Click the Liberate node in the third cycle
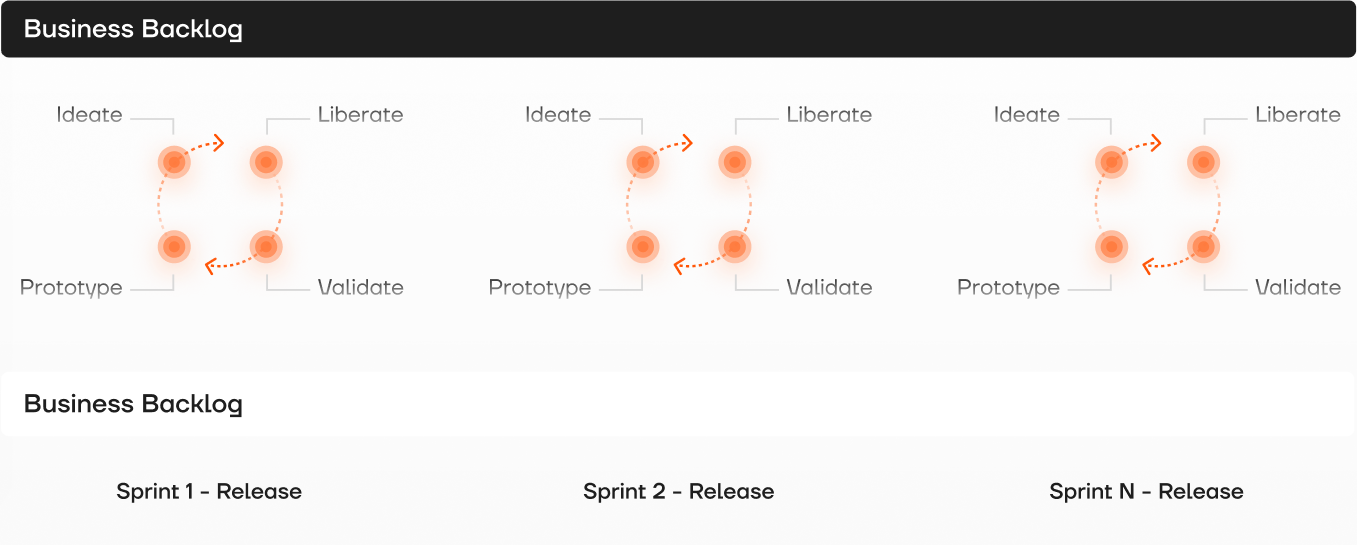The width and height of the screenshot is (1357, 545). 1204,161
